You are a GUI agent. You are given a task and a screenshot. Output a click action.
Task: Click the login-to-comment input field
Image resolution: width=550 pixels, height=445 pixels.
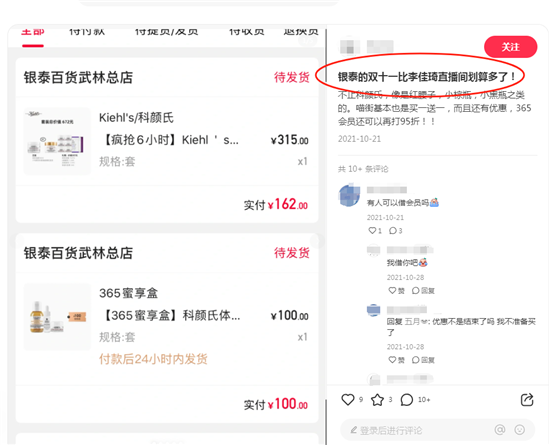coord(417,430)
